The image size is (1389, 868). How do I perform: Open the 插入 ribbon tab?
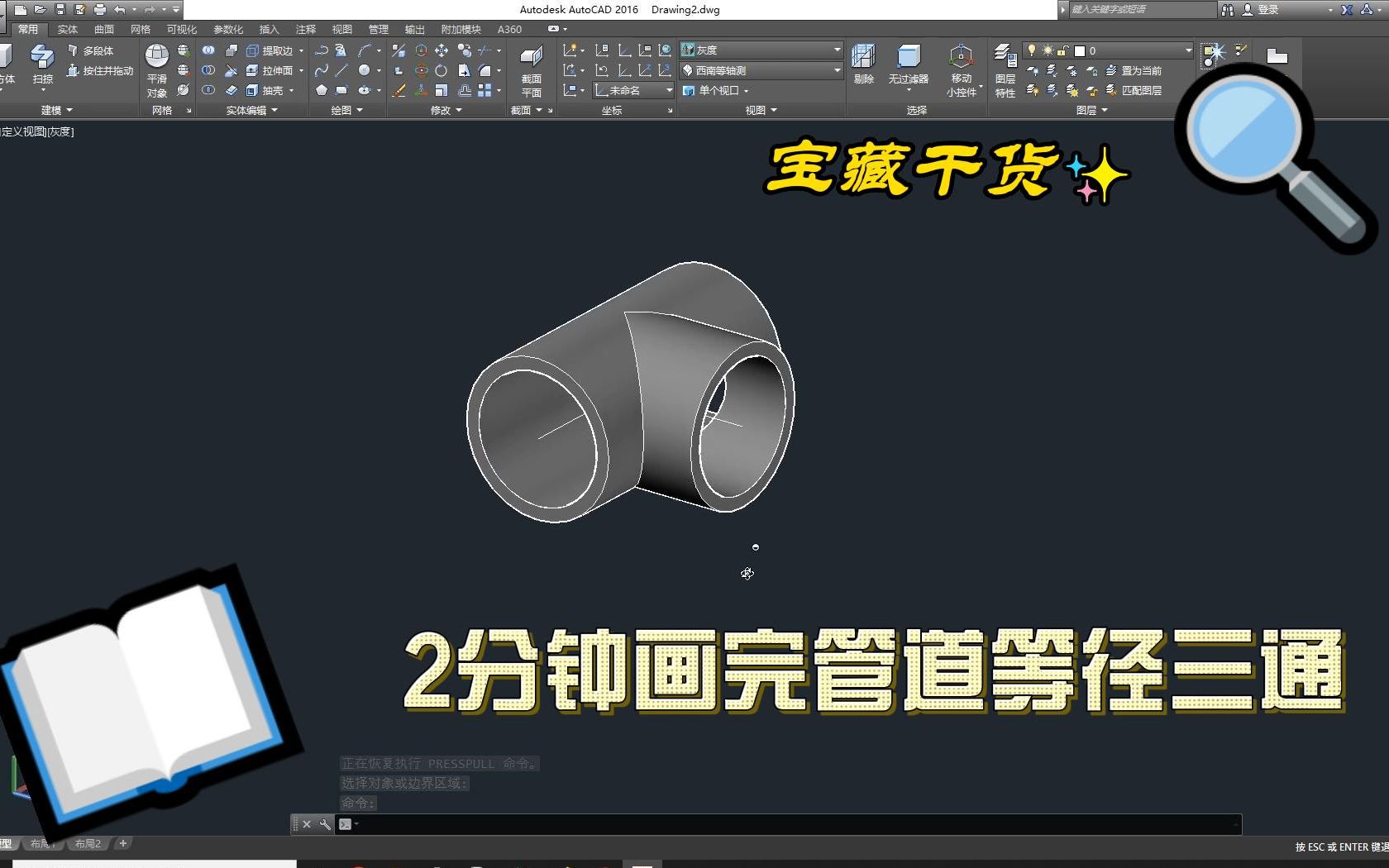coord(269,29)
